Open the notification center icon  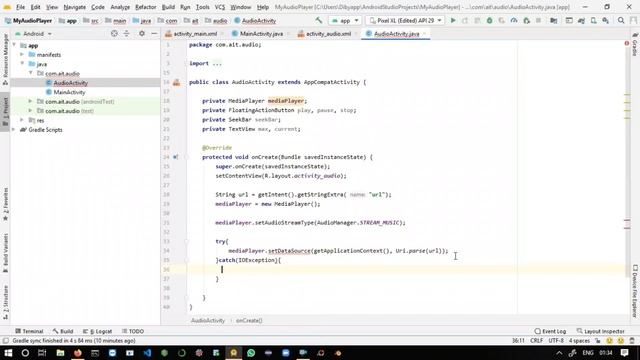624,353
